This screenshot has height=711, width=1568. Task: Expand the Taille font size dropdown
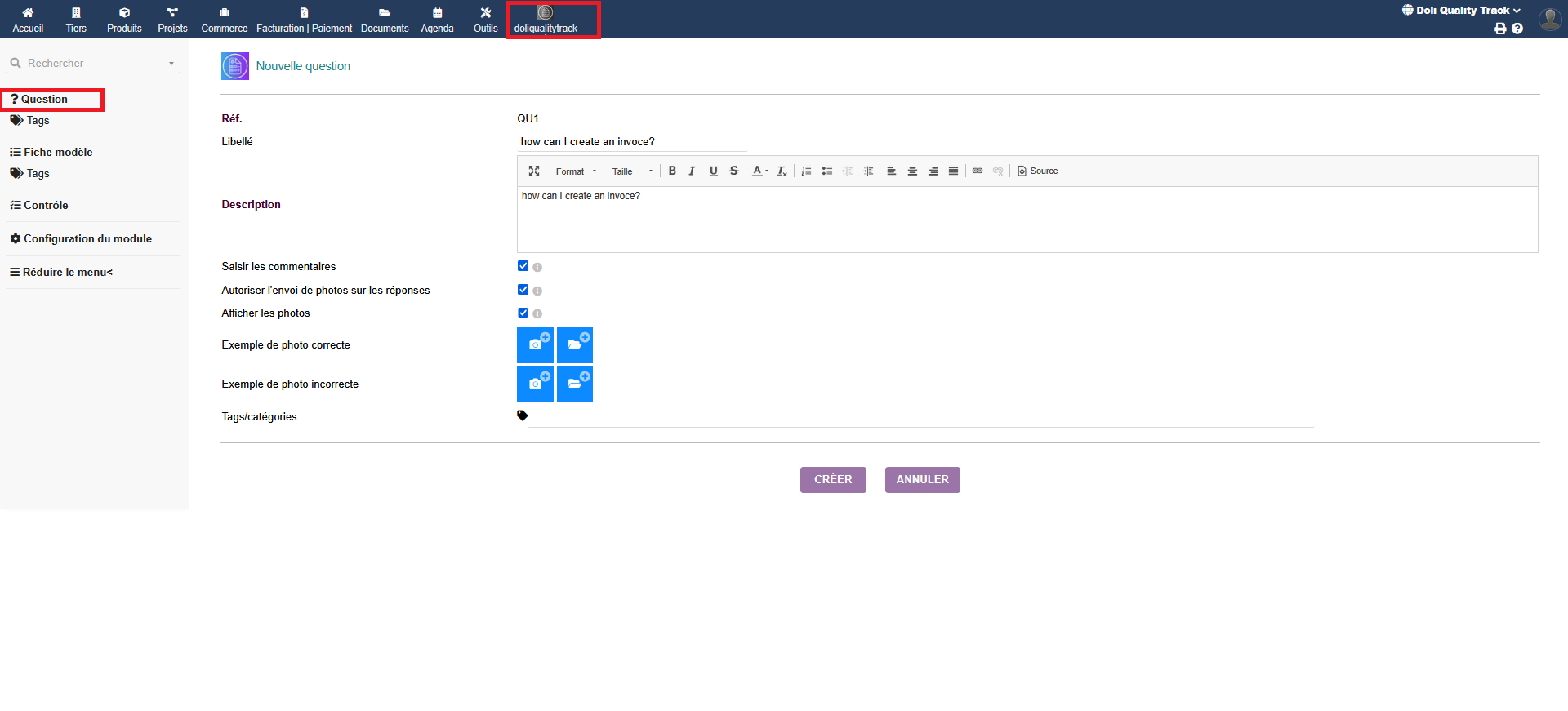pyautogui.click(x=632, y=171)
